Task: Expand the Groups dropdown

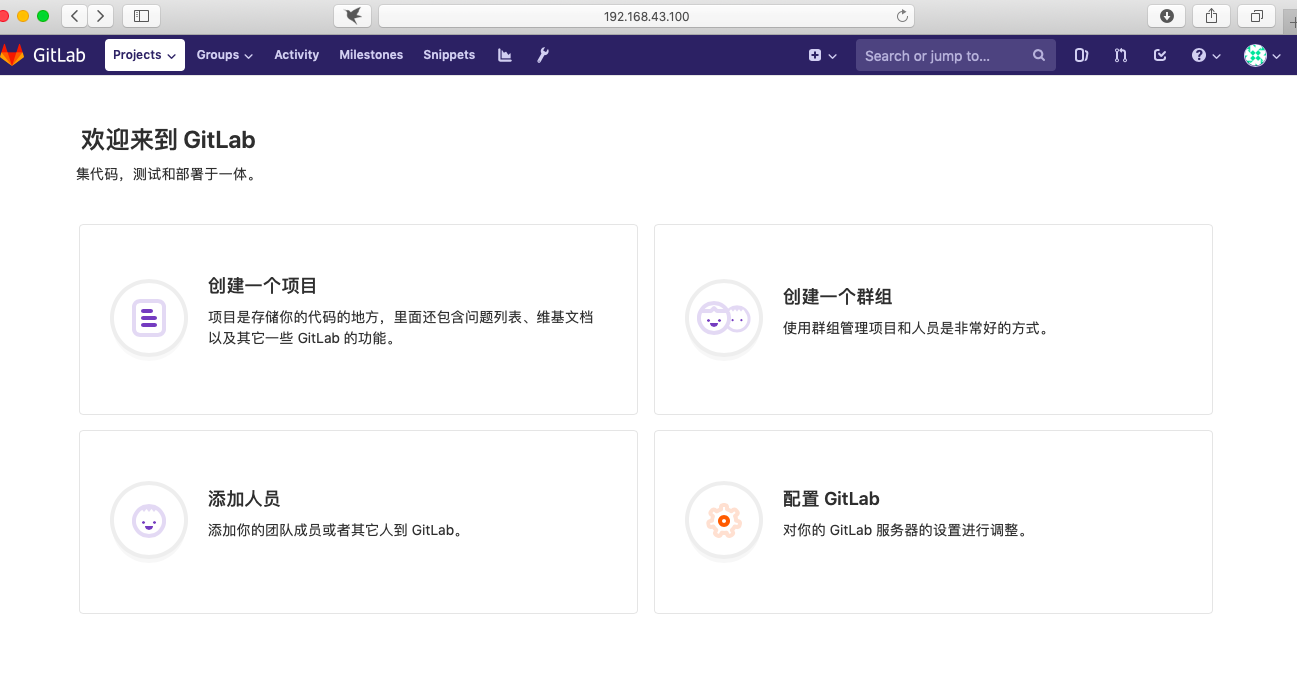Action: pyautogui.click(x=225, y=55)
